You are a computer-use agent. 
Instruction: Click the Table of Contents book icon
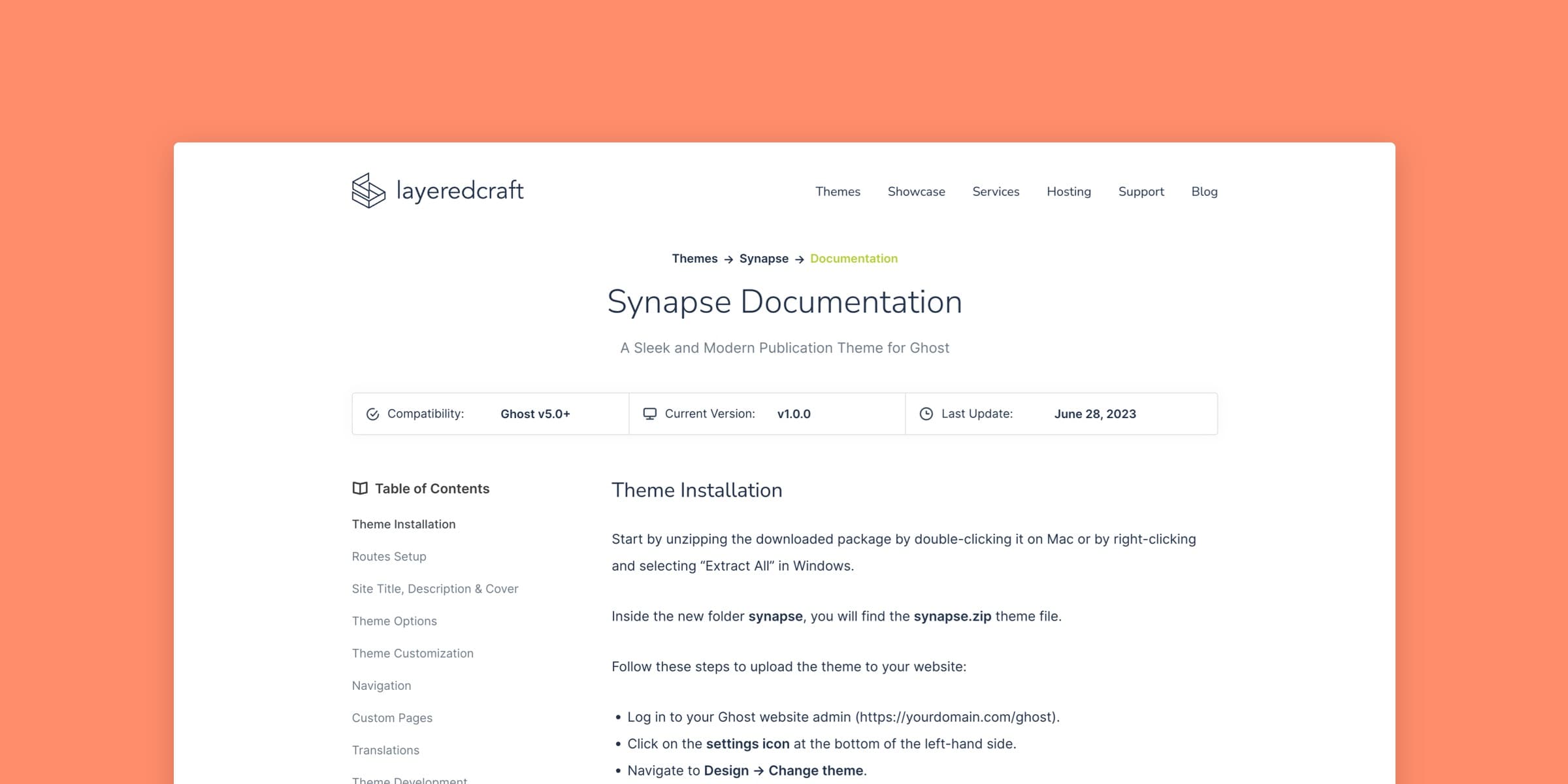coord(360,489)
